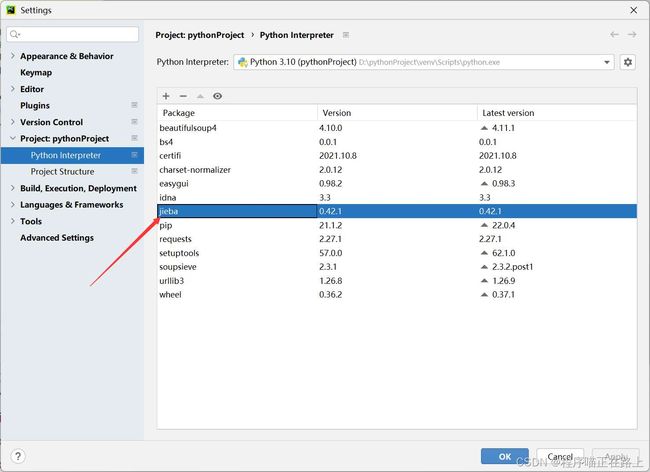Expand the Tools section
This screenshot has height=472, width=650.
point(12,221)
